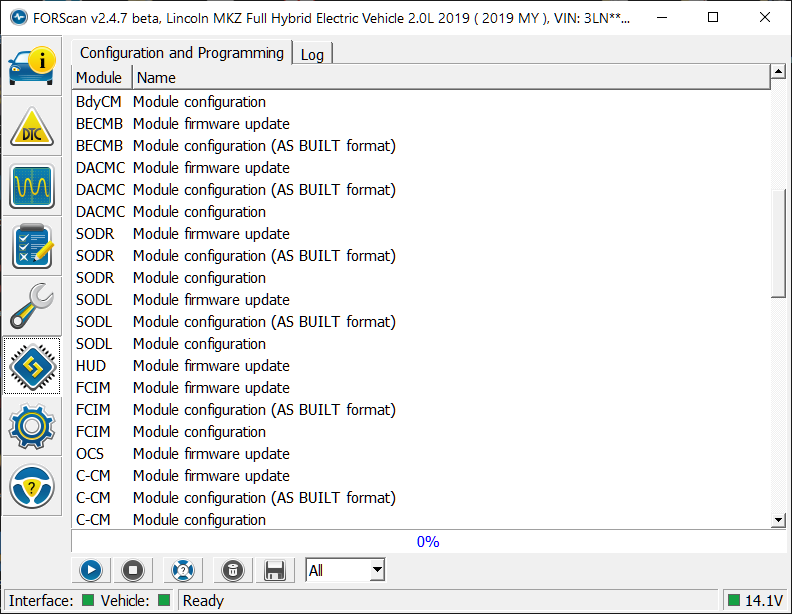Viewport: 792px width, 614px height.
Task: Click the scrollbar down arrow
Action: [778, 520]
